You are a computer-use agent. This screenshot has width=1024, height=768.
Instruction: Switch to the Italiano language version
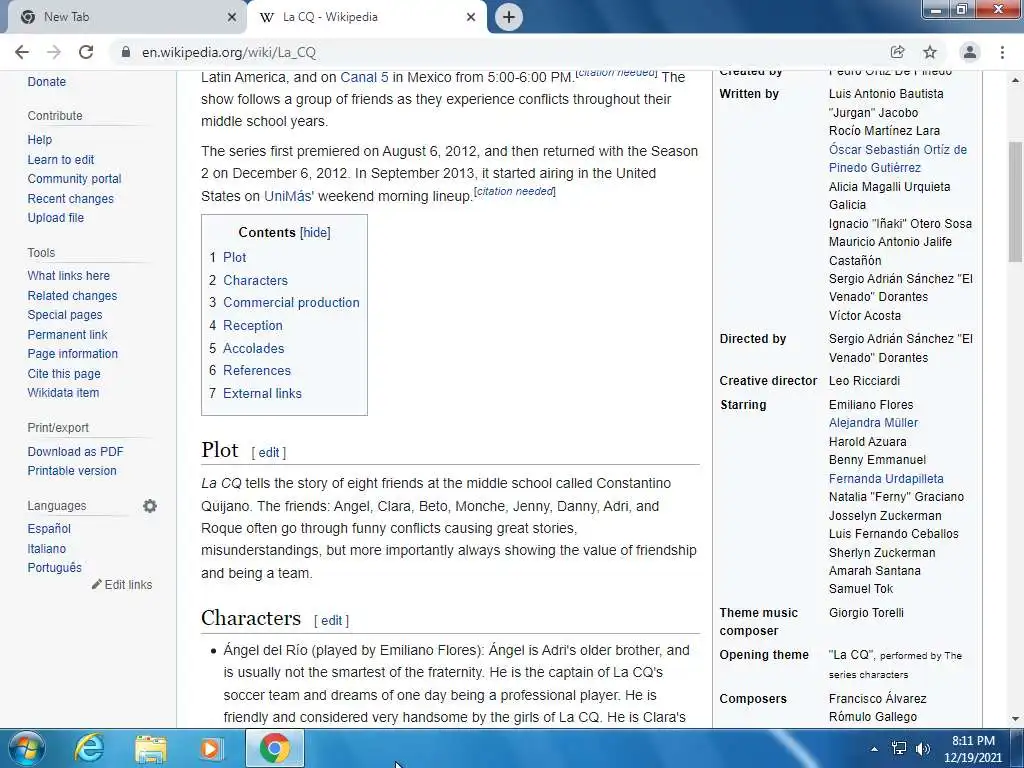click(46, 549)
